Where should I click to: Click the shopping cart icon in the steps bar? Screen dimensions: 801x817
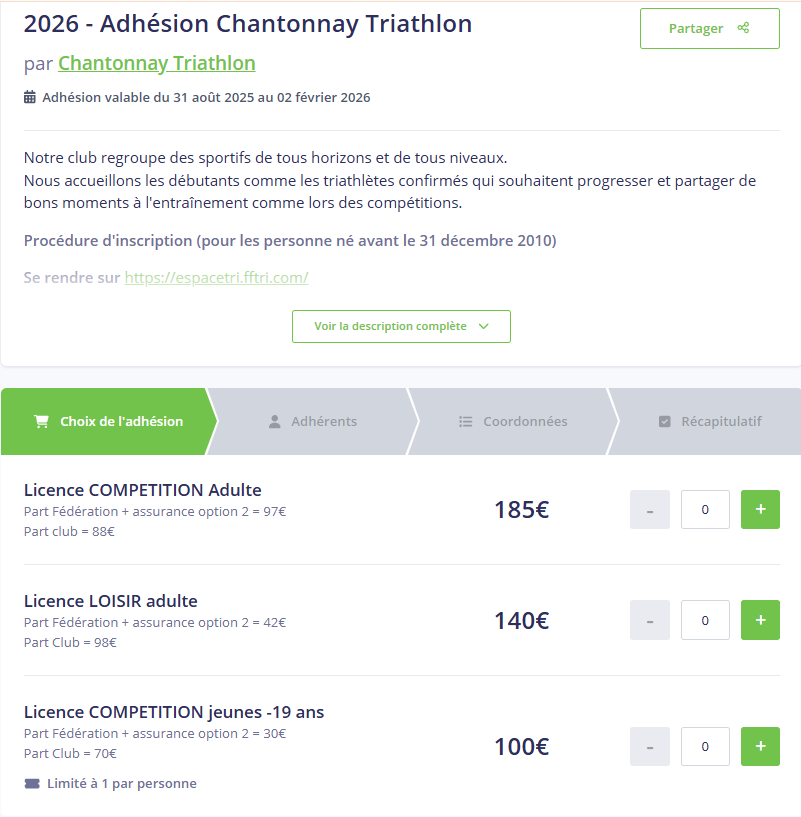click(x=41, y=421)
